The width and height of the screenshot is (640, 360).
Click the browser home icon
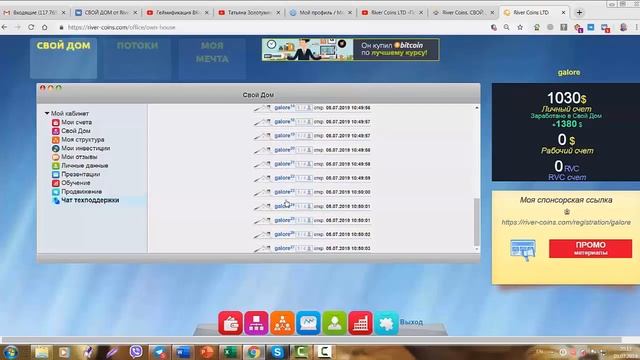click(x=44, y=27)
